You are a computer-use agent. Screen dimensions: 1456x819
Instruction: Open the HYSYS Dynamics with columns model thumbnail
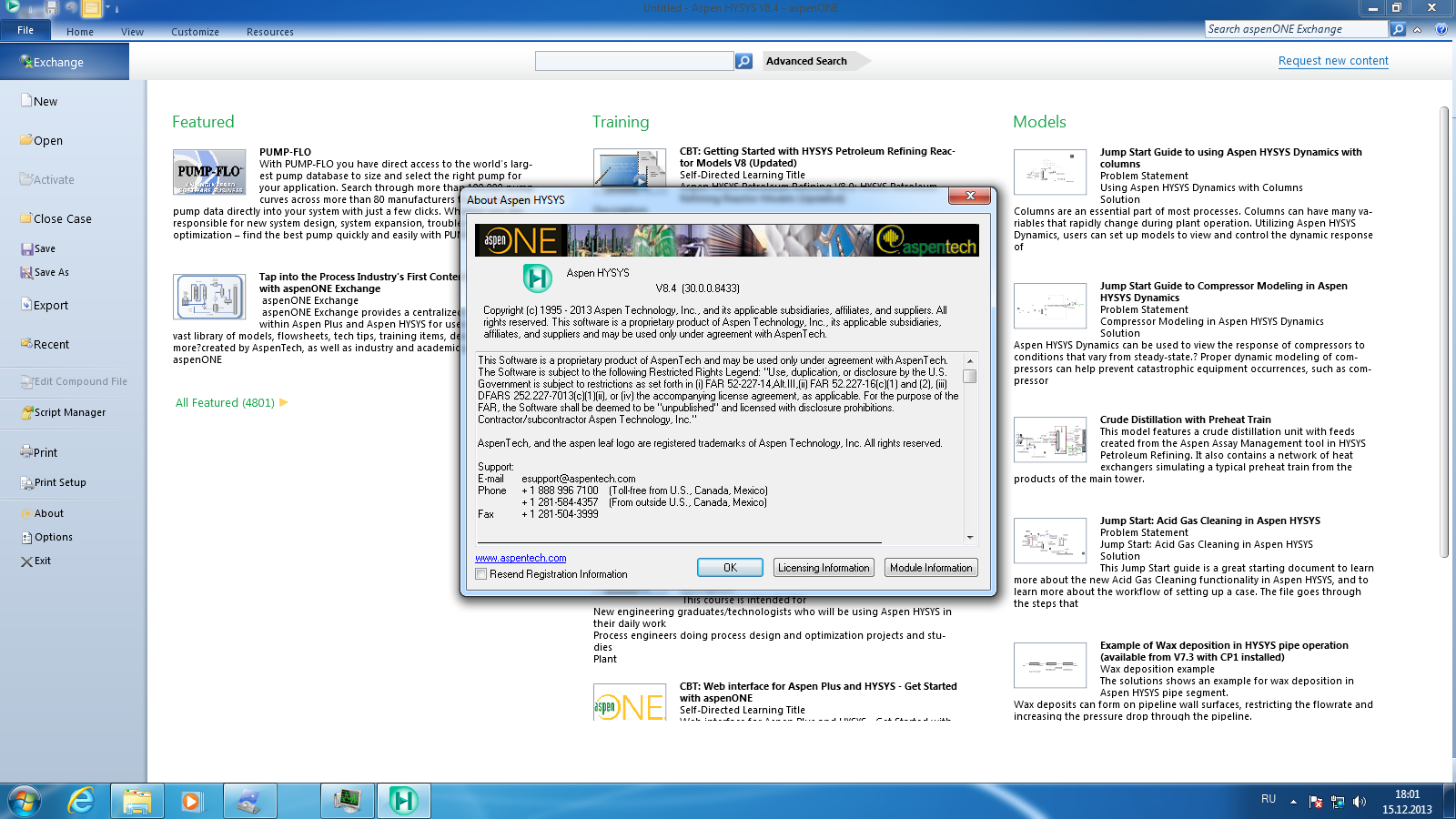[x=1050, y=172]
